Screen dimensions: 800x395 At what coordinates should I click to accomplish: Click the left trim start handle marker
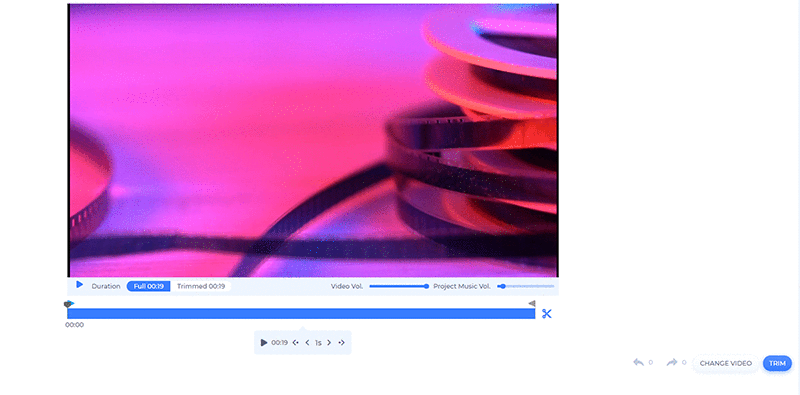tap(69, 304)
